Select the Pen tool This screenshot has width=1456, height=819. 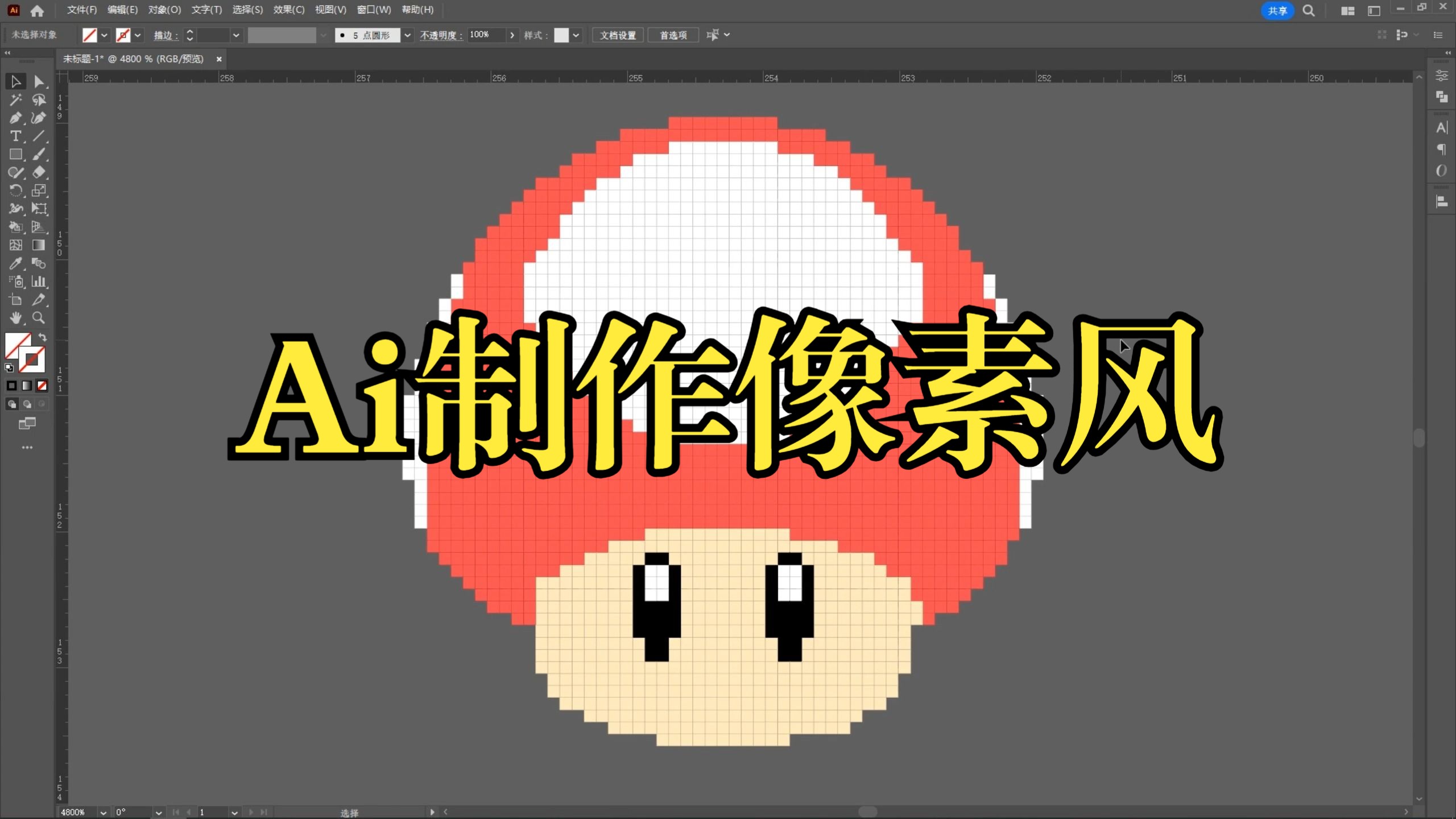tap(15, 118)
